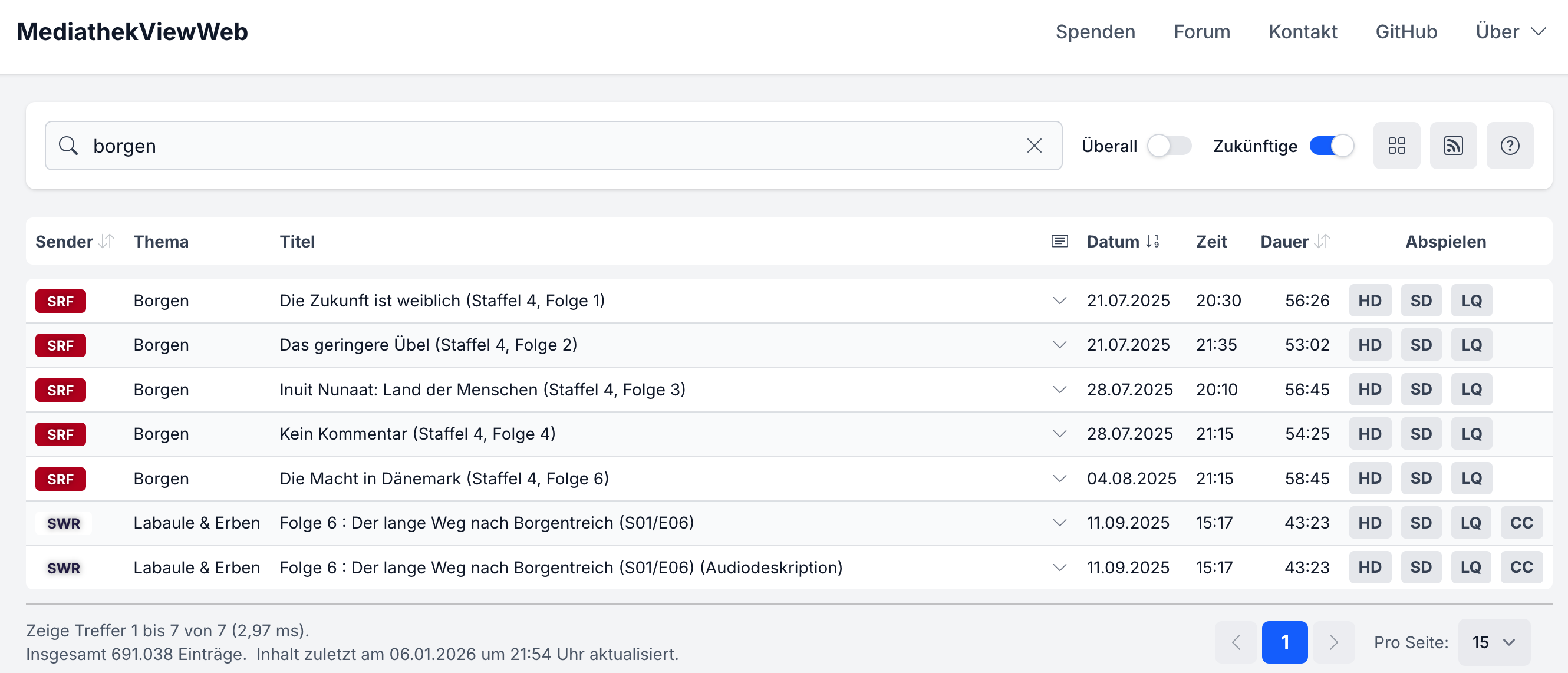Disable the Zukünftige toggle

(1331, 146)
